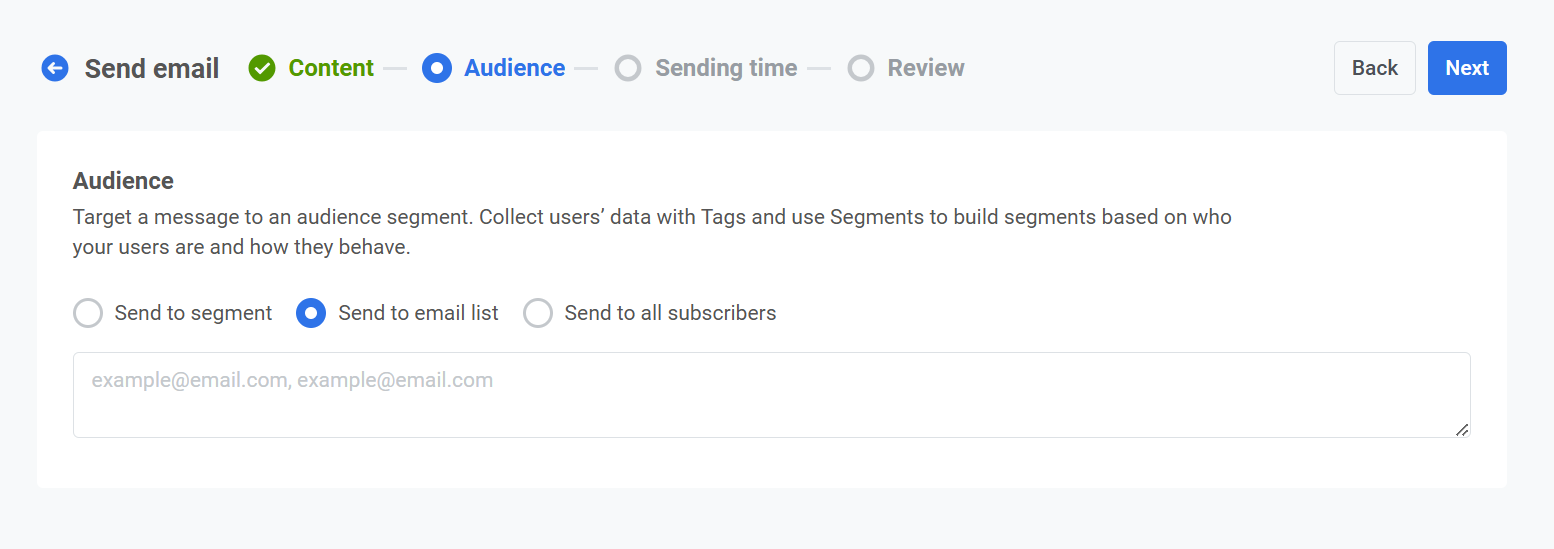The width and height of the screenshot is (1554, 549).
Task: Click the Audience step indicator circle
Action: [x=437, y=68]
